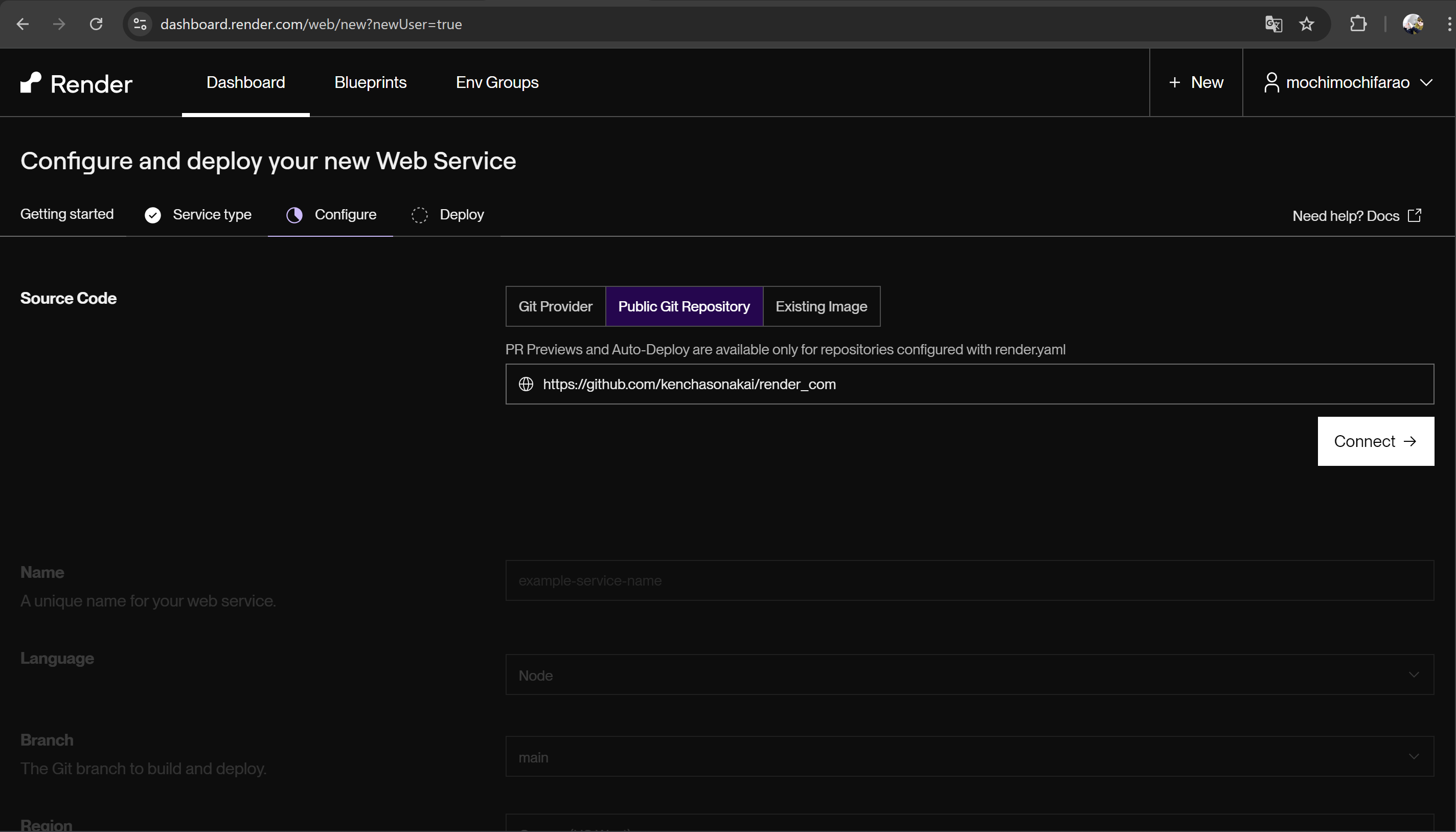Viewport: 1456px width, 832px height.
Task: Open site information icon in address bar
Action: 140,24
